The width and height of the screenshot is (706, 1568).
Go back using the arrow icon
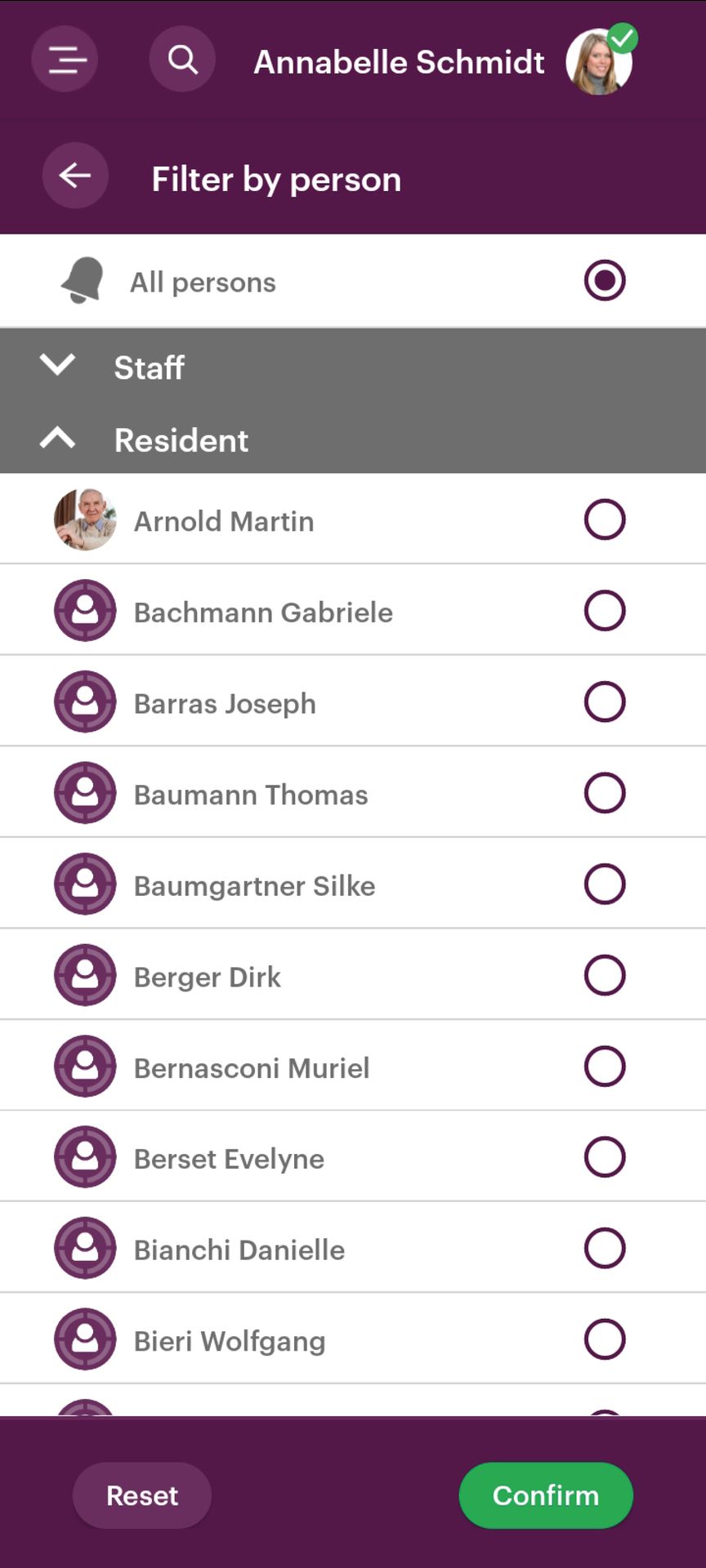75,176
